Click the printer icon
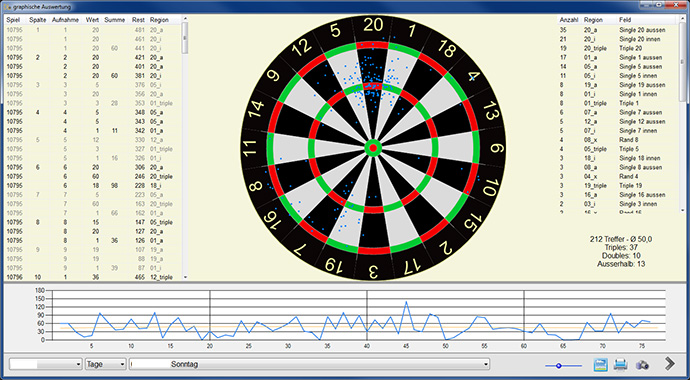Image resolution: width=690 pixels, height=380 pixels. coord(621,364)
